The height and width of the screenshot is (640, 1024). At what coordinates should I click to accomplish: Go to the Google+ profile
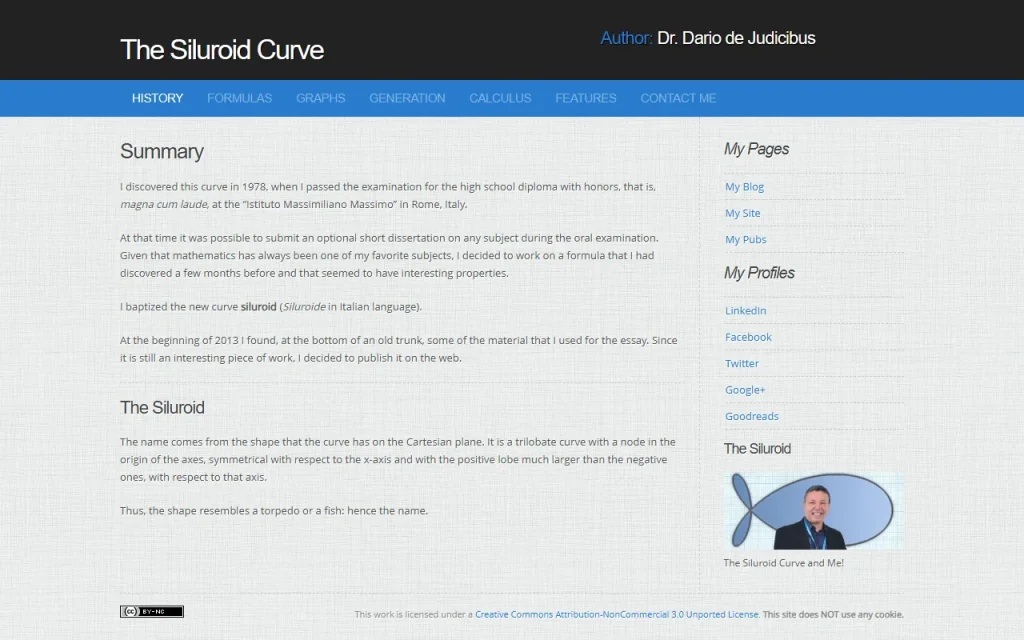(x=744, y=390)
